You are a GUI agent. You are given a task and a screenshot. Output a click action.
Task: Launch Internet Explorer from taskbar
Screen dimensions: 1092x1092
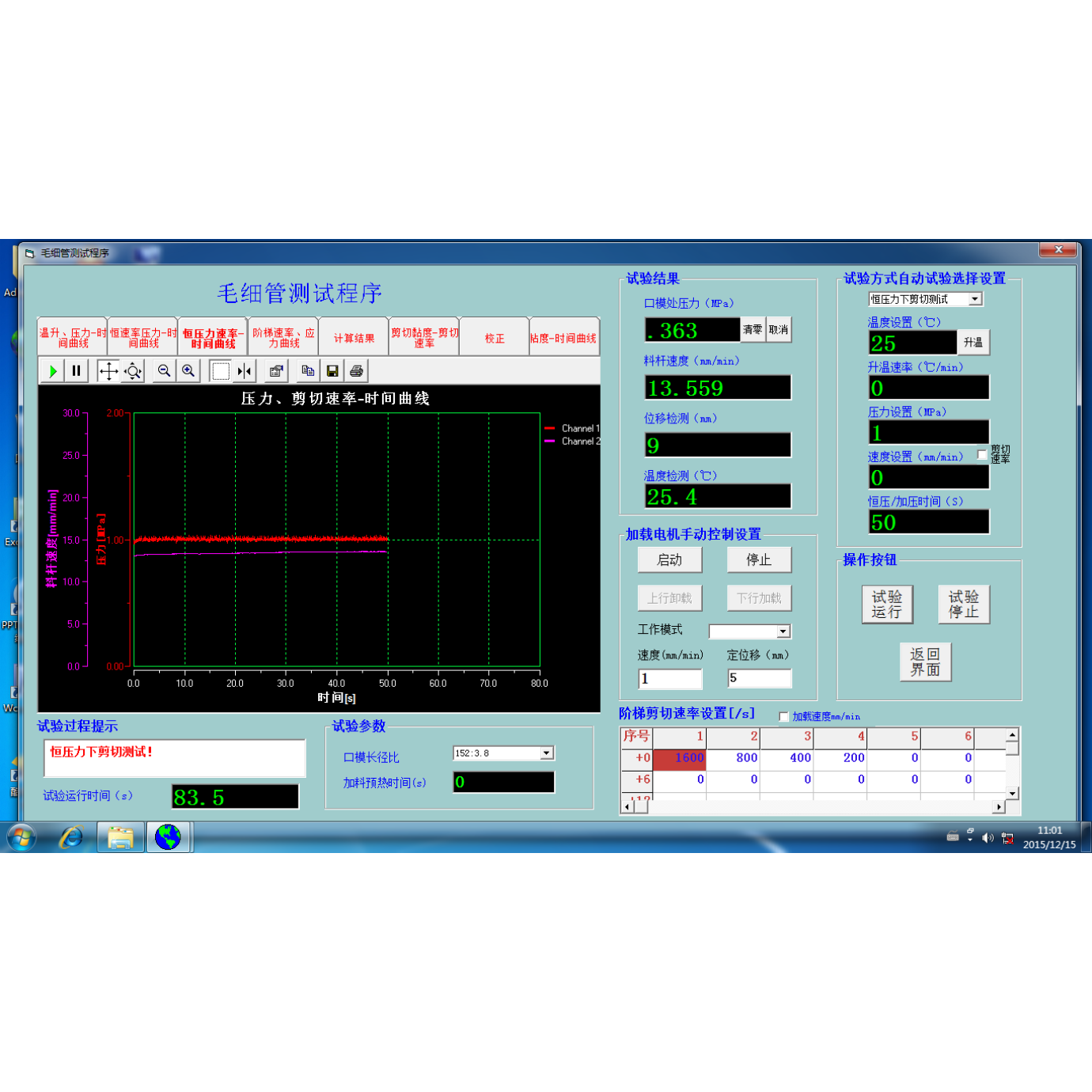[71, 837]
